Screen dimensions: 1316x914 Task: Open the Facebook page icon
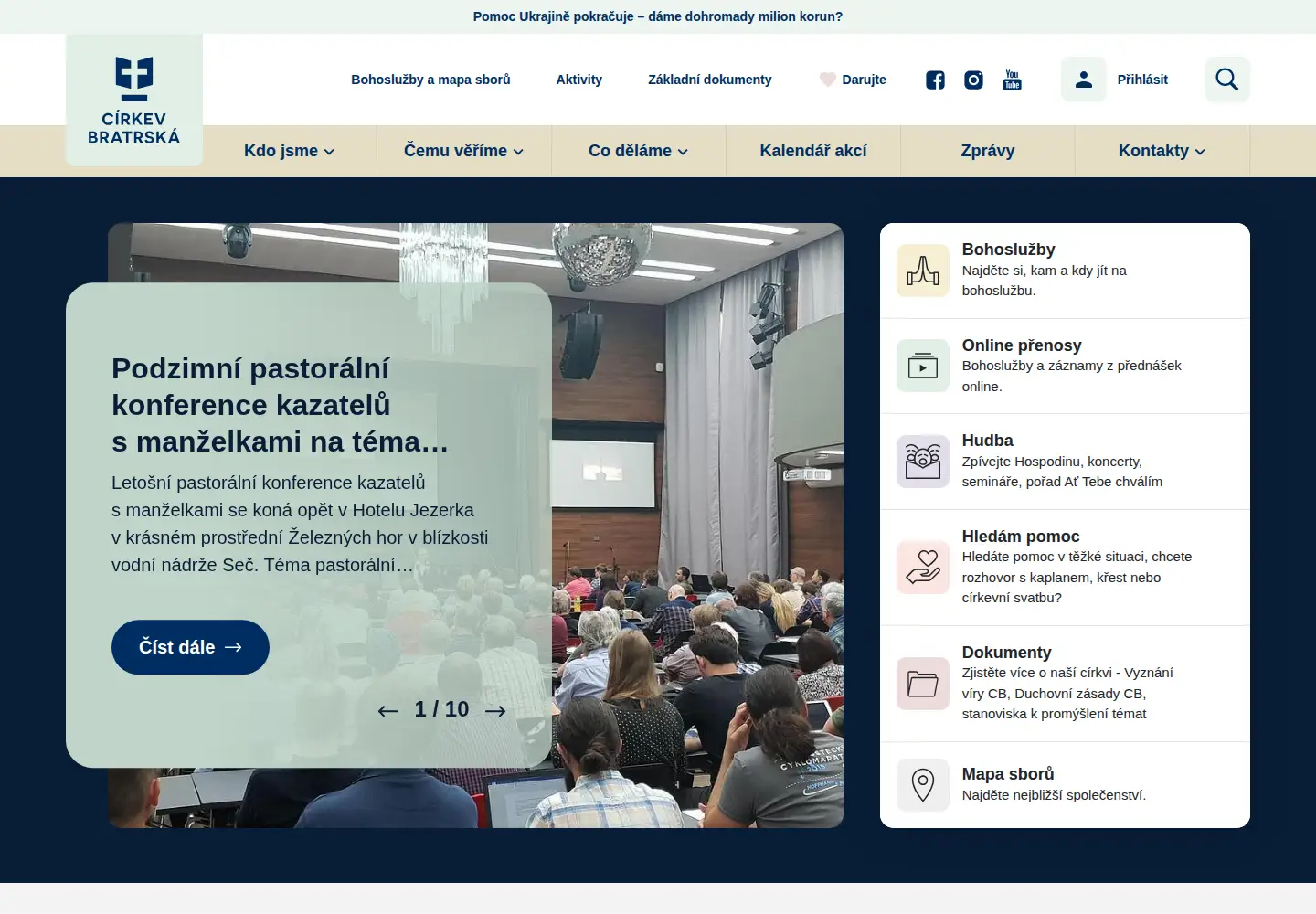click(x=935, y=80)
